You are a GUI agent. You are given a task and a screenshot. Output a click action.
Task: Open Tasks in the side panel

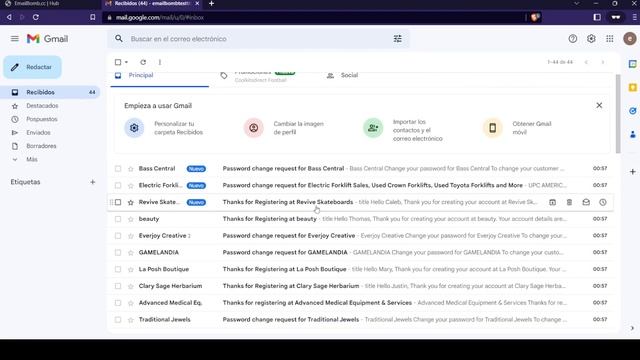pos(633,111)
